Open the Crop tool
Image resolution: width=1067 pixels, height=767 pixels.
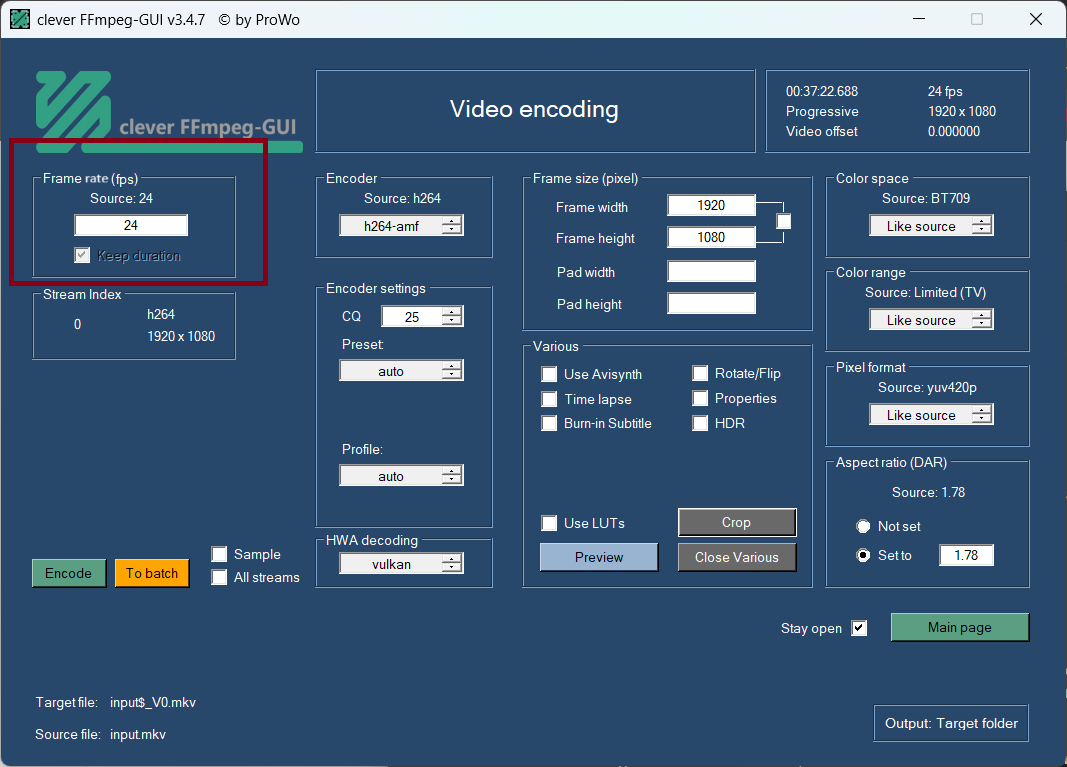pyautogui.click(x=737, y=522)
